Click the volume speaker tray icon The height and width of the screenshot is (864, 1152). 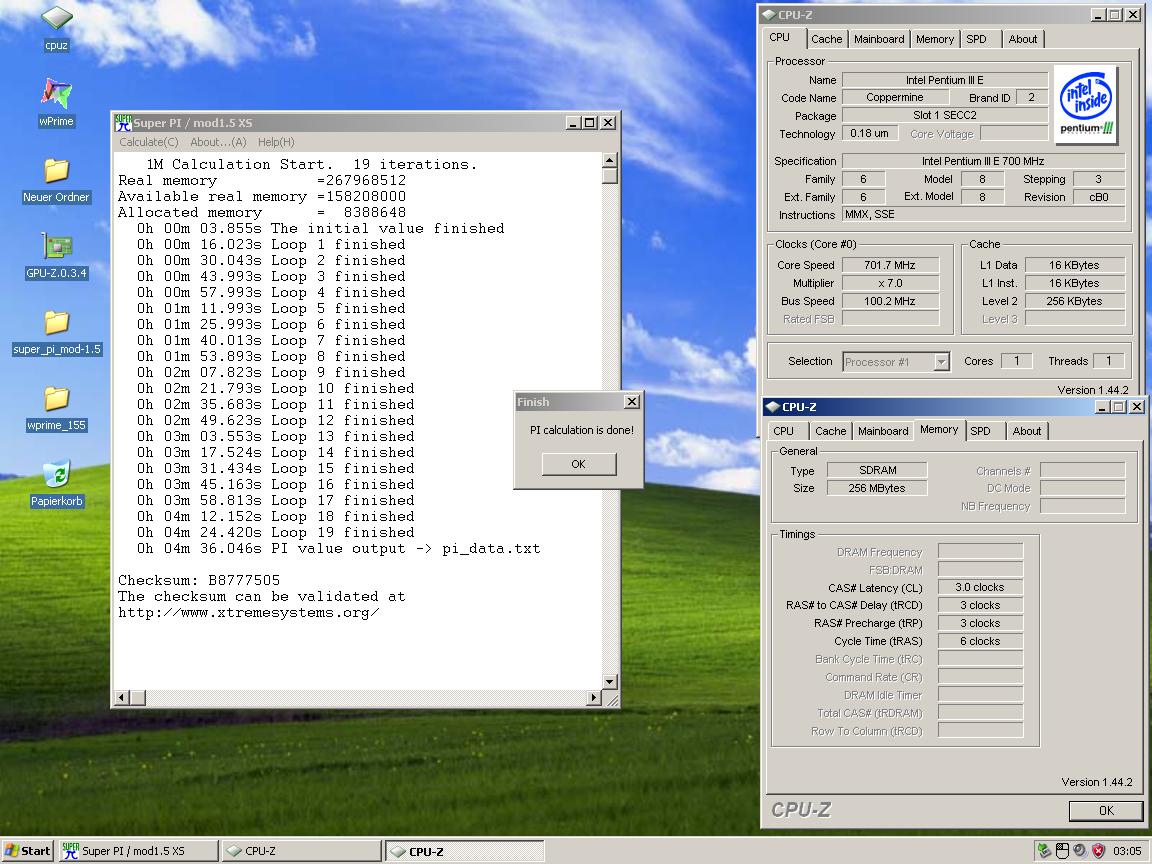[1080, 851]
